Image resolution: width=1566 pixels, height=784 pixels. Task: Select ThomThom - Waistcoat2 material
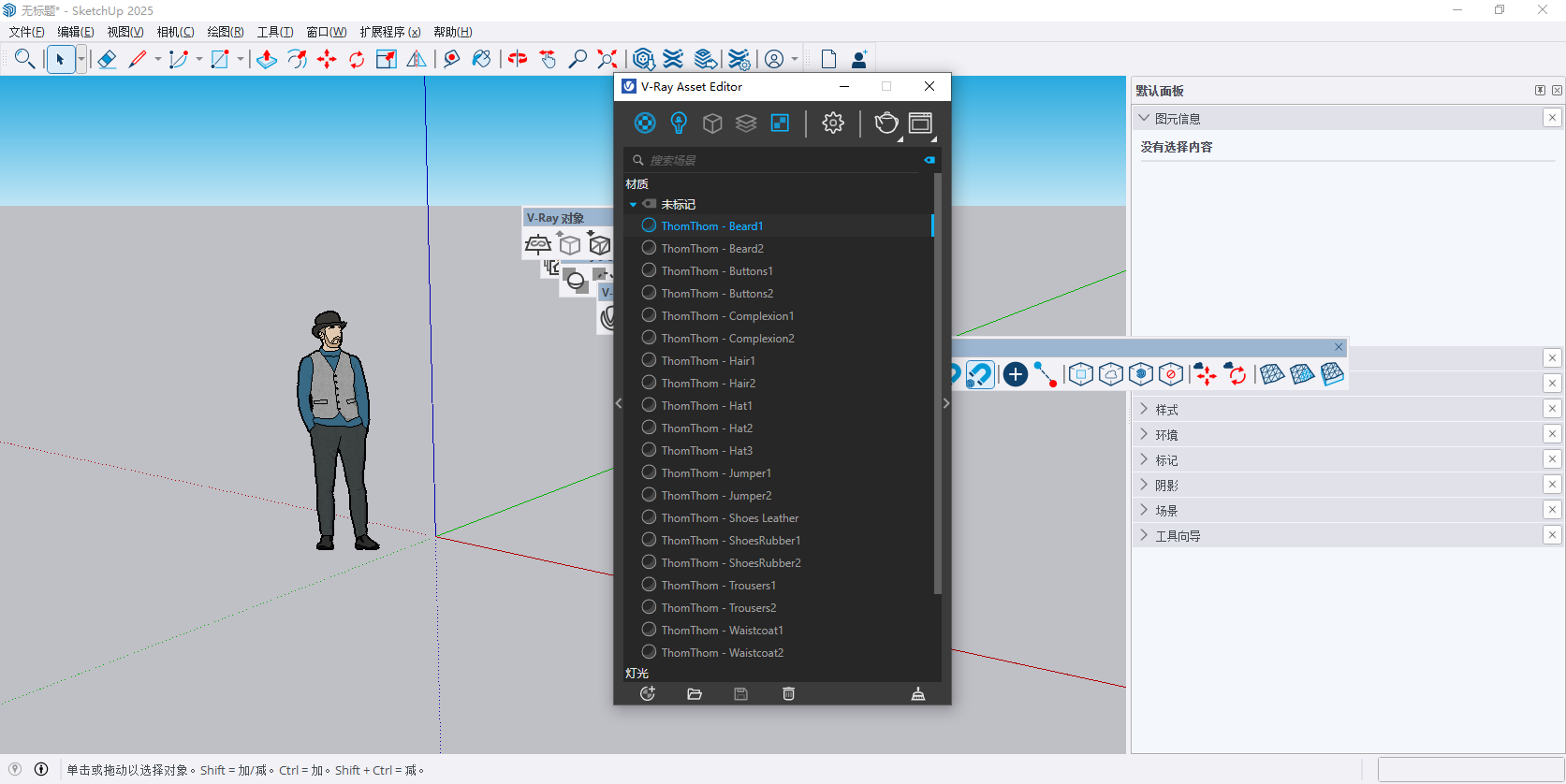[722, 652]
